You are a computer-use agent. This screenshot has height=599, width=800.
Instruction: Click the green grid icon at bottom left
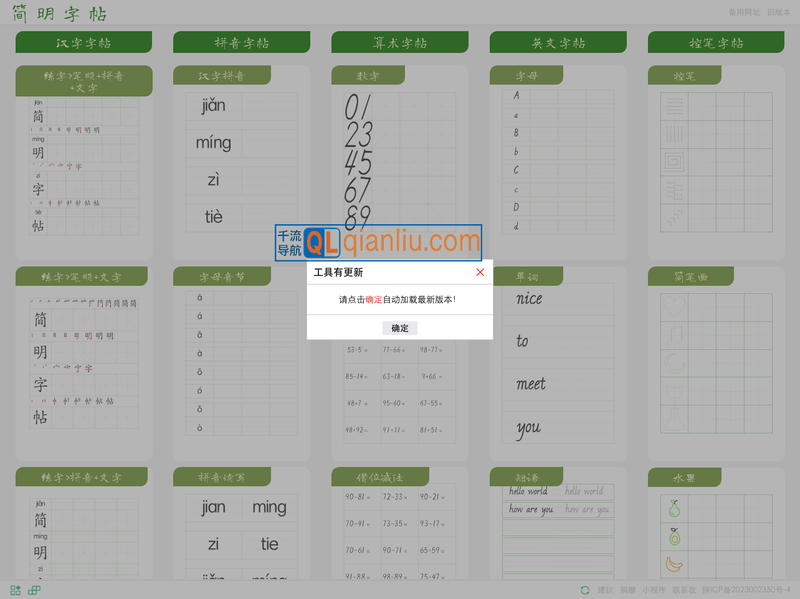[14, 590]
